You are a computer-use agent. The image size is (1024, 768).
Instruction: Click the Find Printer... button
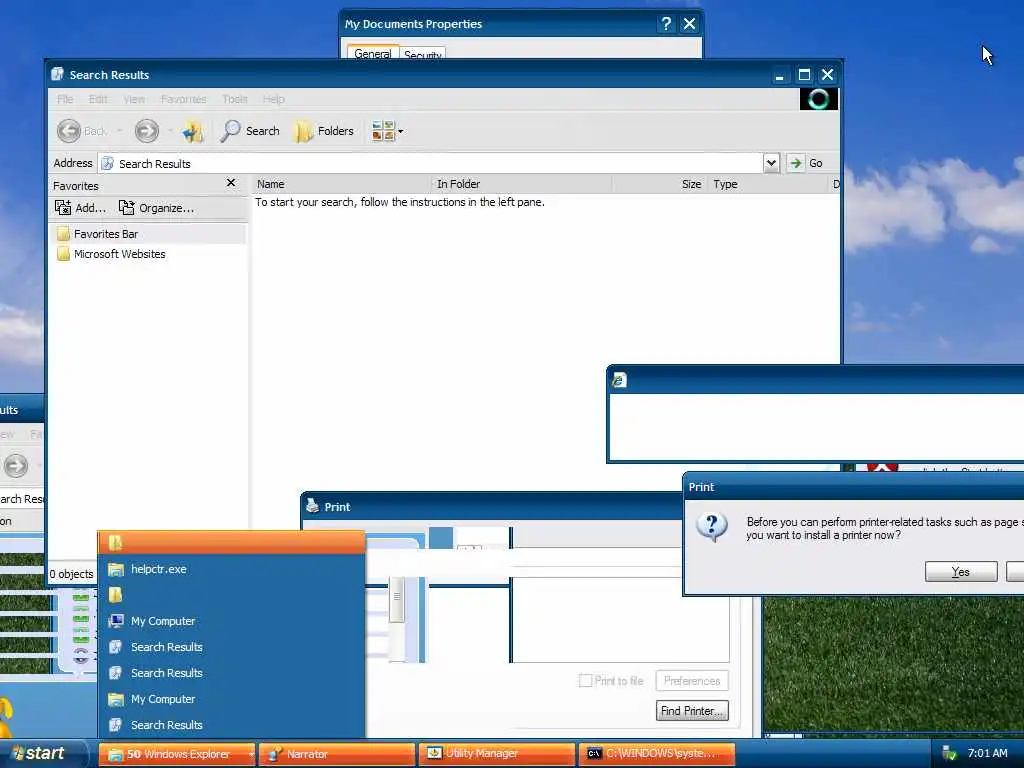pos(692,711)
